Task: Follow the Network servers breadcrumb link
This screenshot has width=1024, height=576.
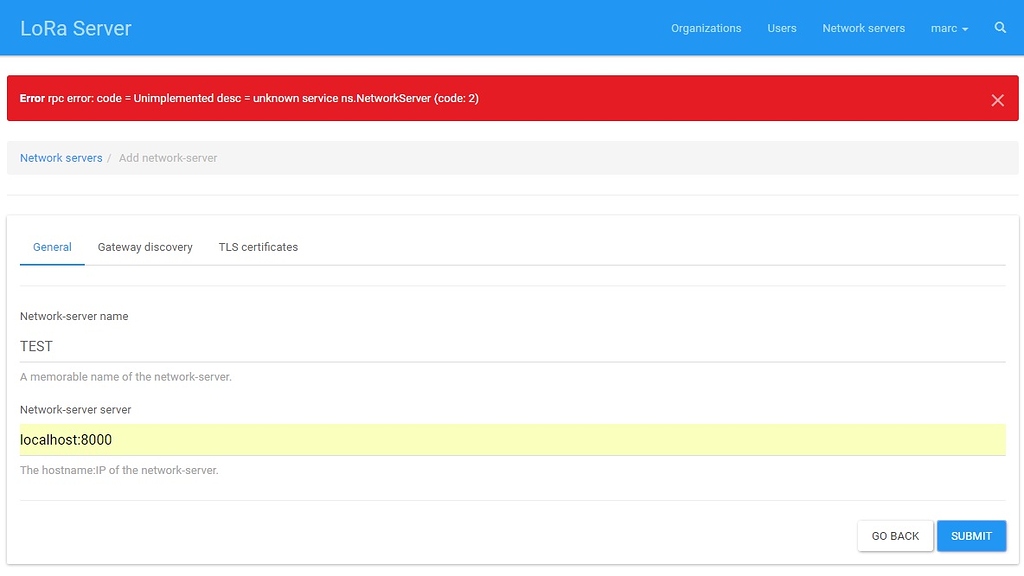Action: (61, 158)
